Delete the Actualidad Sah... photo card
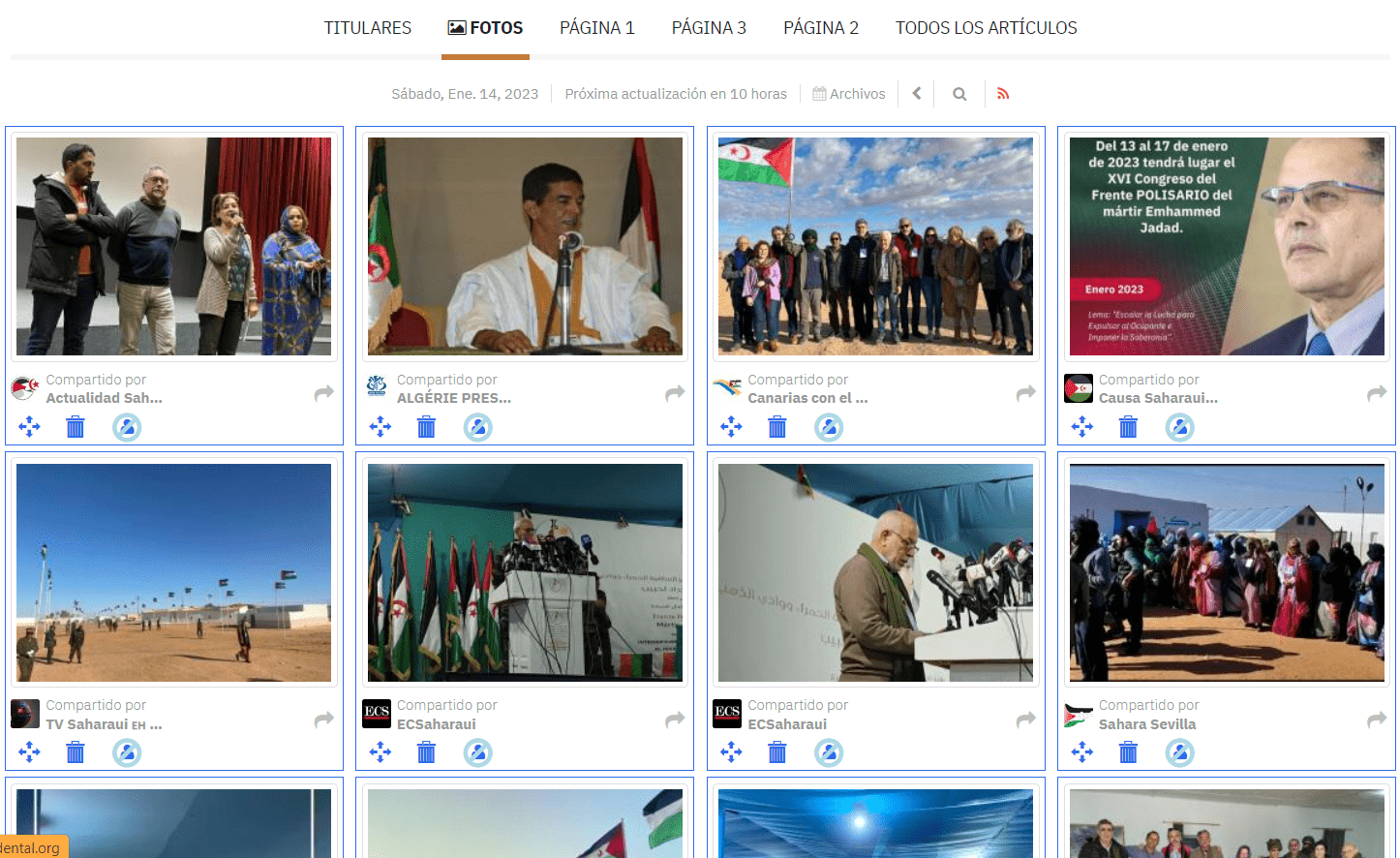 (76, 426)
